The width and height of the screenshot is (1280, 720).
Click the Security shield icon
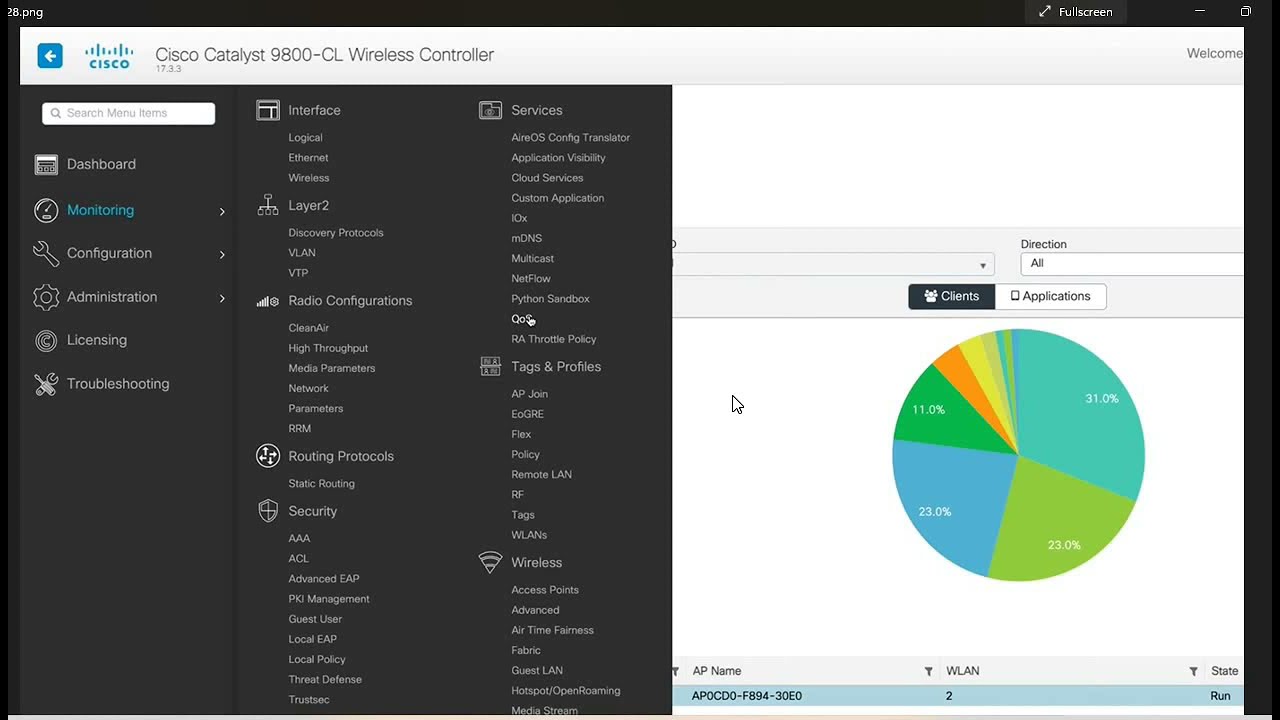(268, 511)
